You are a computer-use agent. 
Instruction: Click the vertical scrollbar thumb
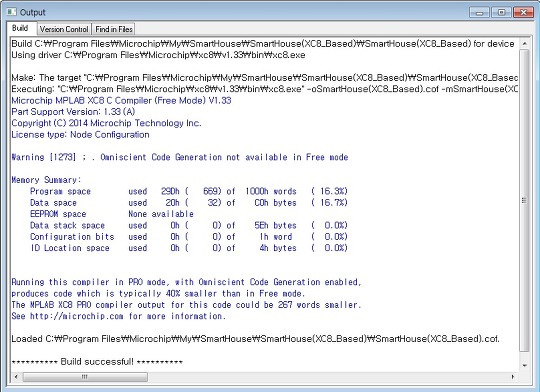click(524, 200)
